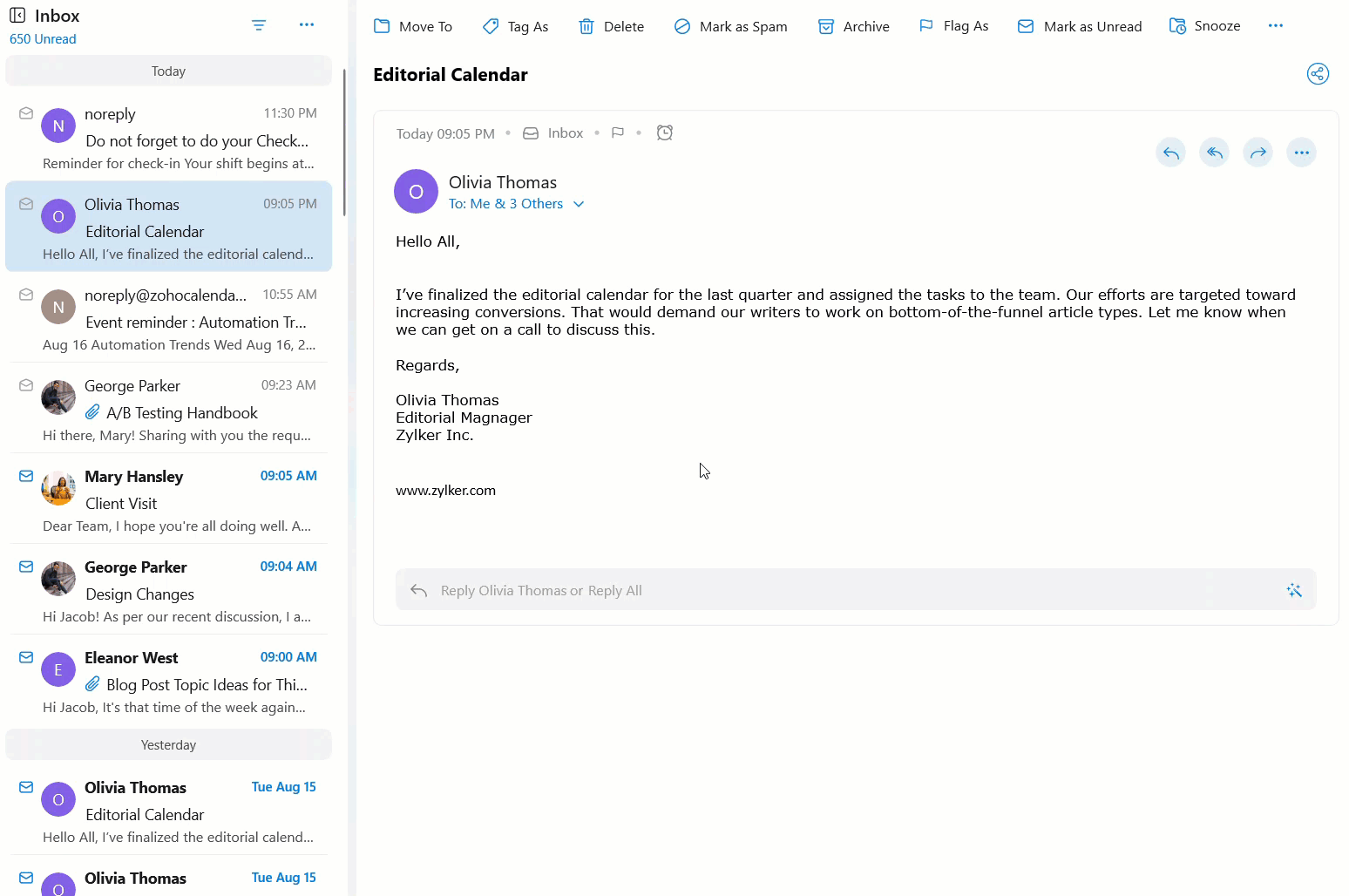Toggle read status of A/B Testing Handbook email
The height and width of the screenshot is (896, 1349).
pos(26,385)
